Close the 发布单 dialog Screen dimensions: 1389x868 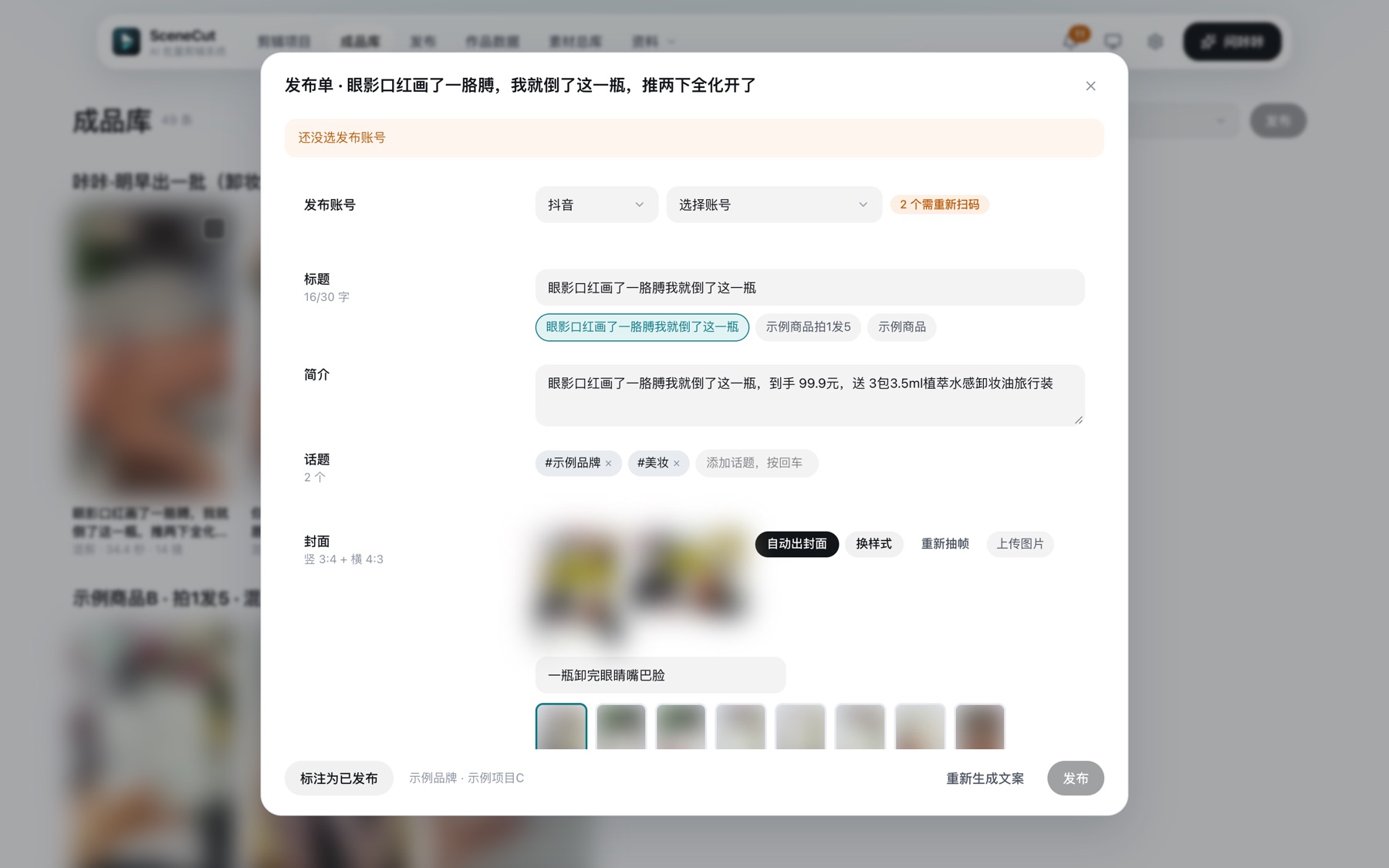click(x=1090, y=86)
